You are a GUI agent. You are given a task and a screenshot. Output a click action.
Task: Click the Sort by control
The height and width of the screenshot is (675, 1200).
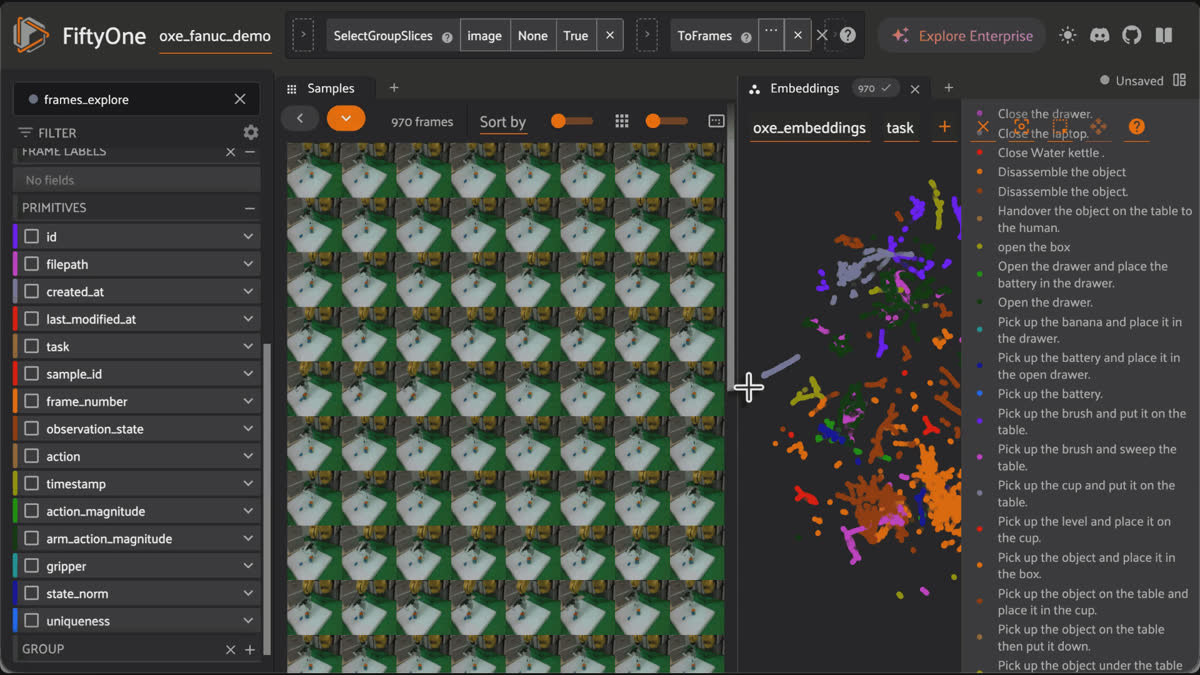tap(503, 122)
